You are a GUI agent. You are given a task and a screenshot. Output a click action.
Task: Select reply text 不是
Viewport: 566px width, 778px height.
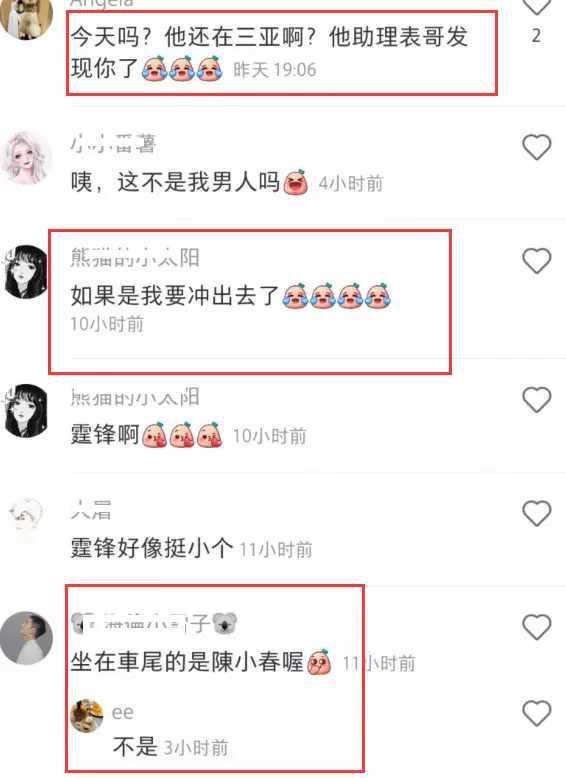click(x=135, y=747)
